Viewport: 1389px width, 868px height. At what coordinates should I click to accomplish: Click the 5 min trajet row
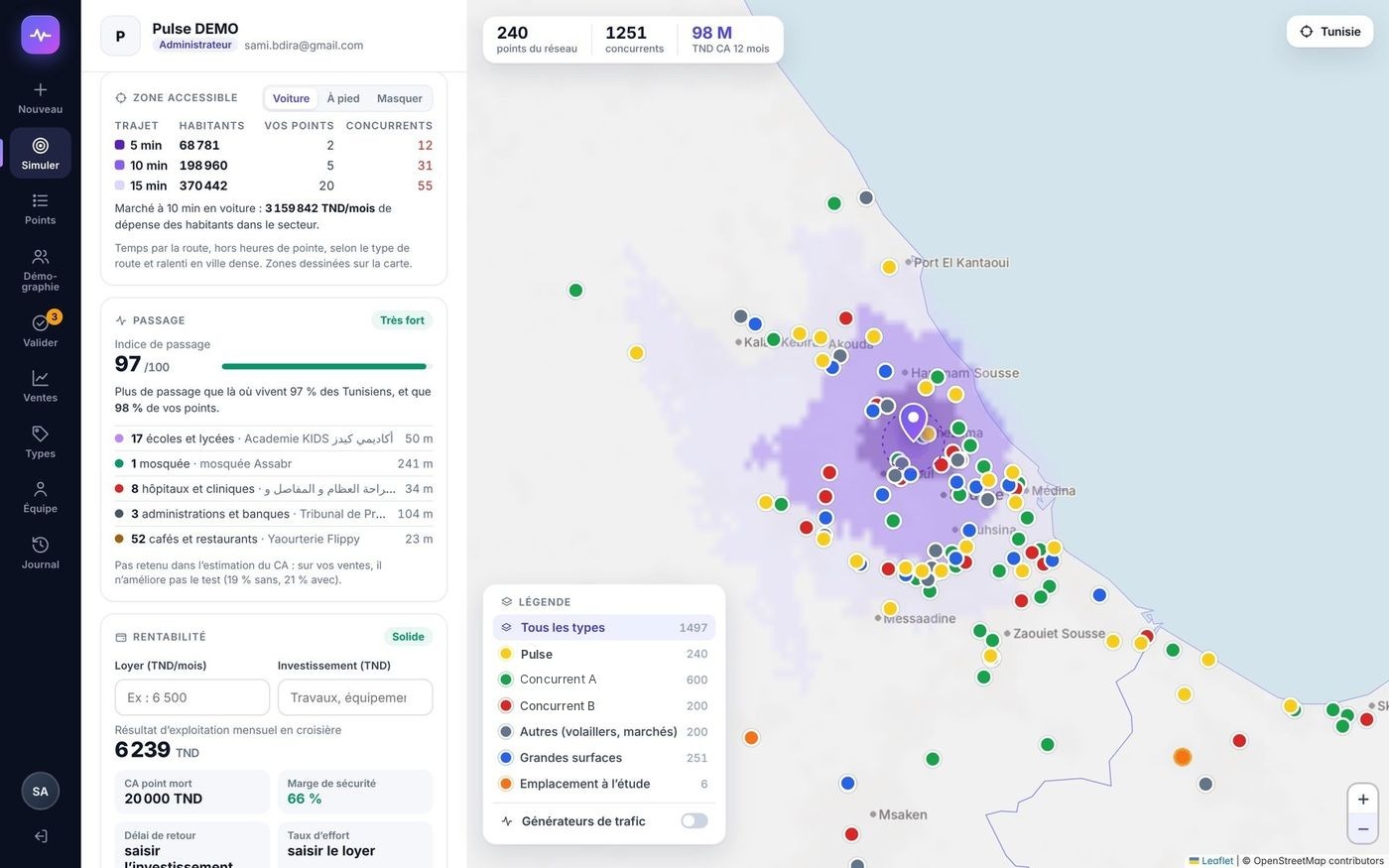pos(274,145)
